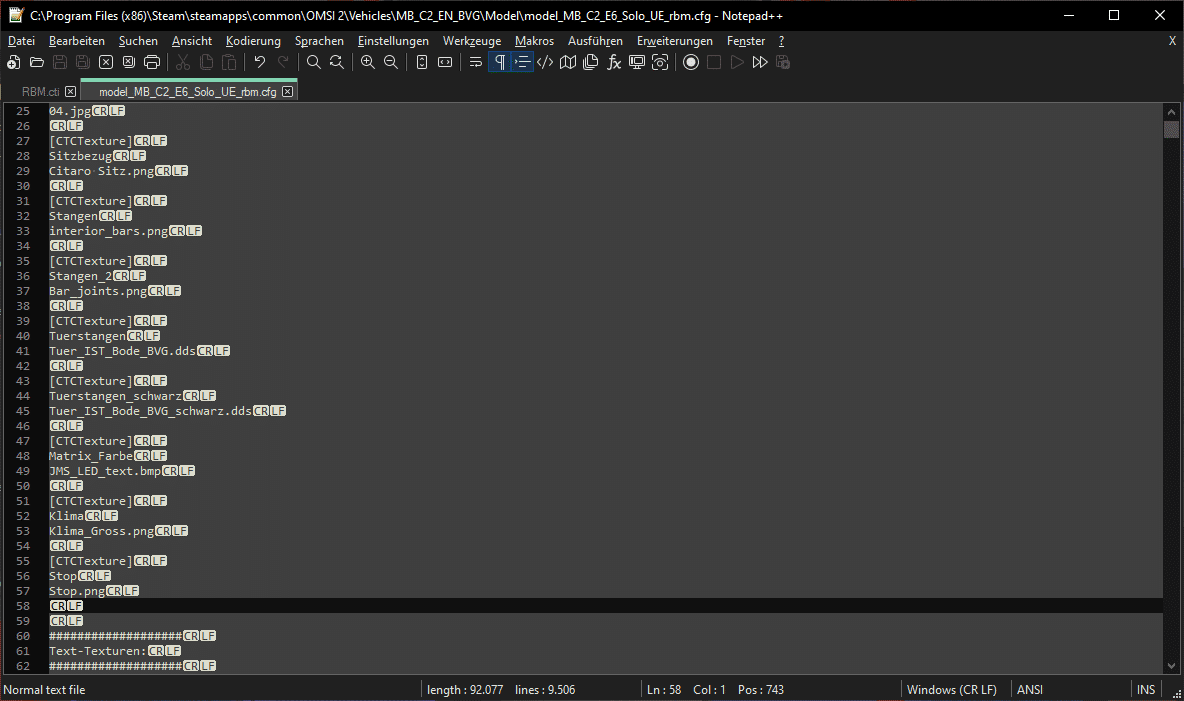This screenshot has height=701, width=1184.
Task: Click the Undo arrow icon
Action: point(260,63)
